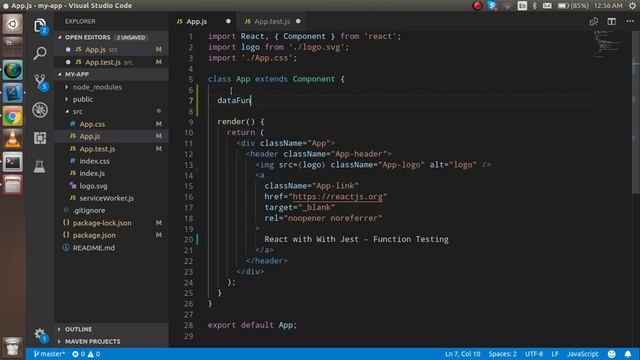The height and width of the screenshot is (360, 640).
Task: Open index.css in the file tree
Action: (x=111, y=161)
